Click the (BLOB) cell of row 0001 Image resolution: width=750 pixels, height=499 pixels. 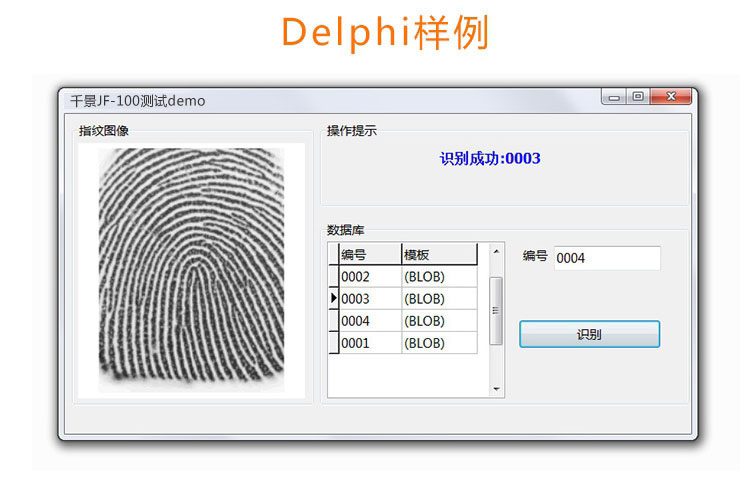[438, 343]
